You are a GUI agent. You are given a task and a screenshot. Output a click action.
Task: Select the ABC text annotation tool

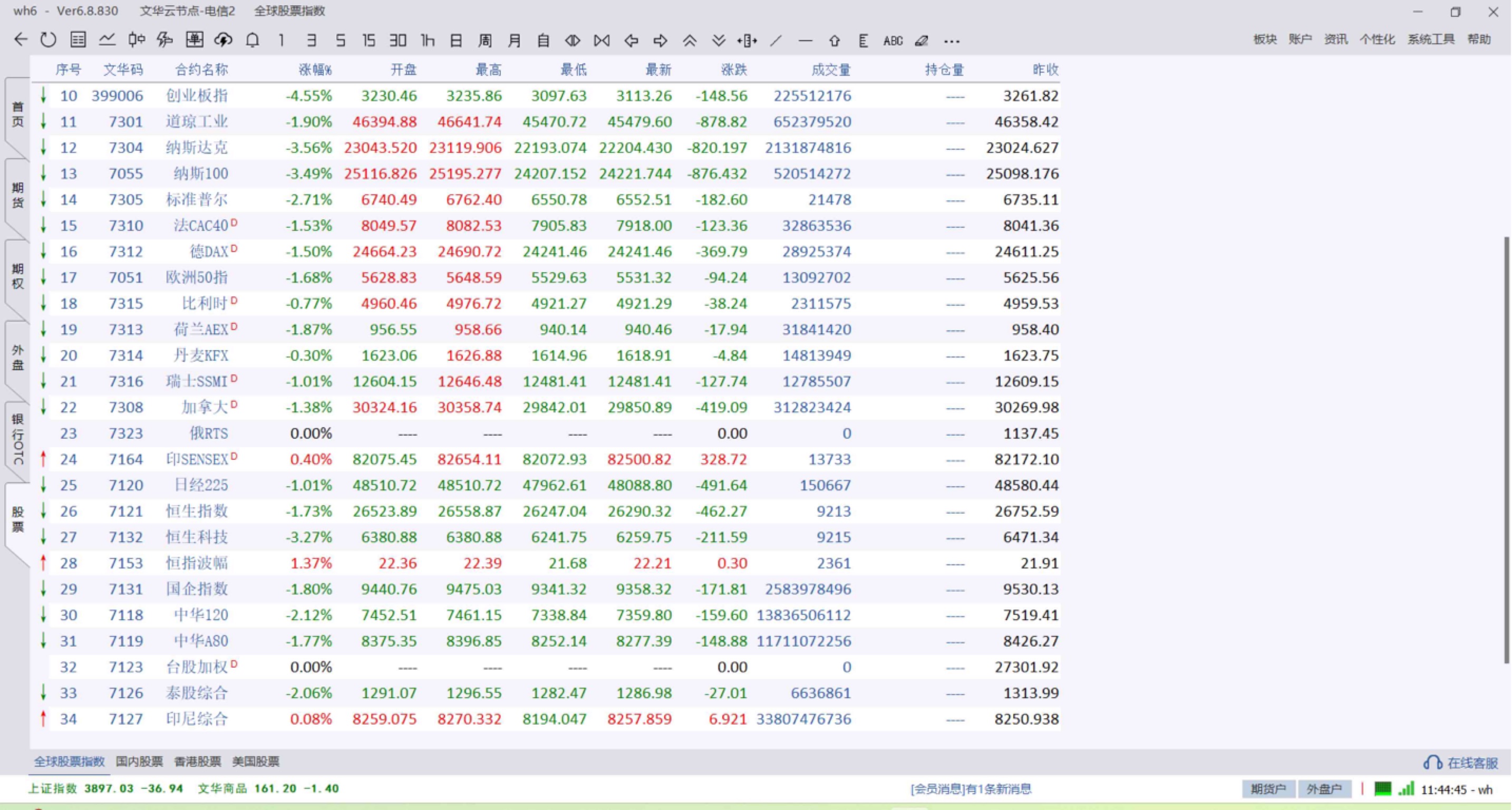click(x=892, y=41)
